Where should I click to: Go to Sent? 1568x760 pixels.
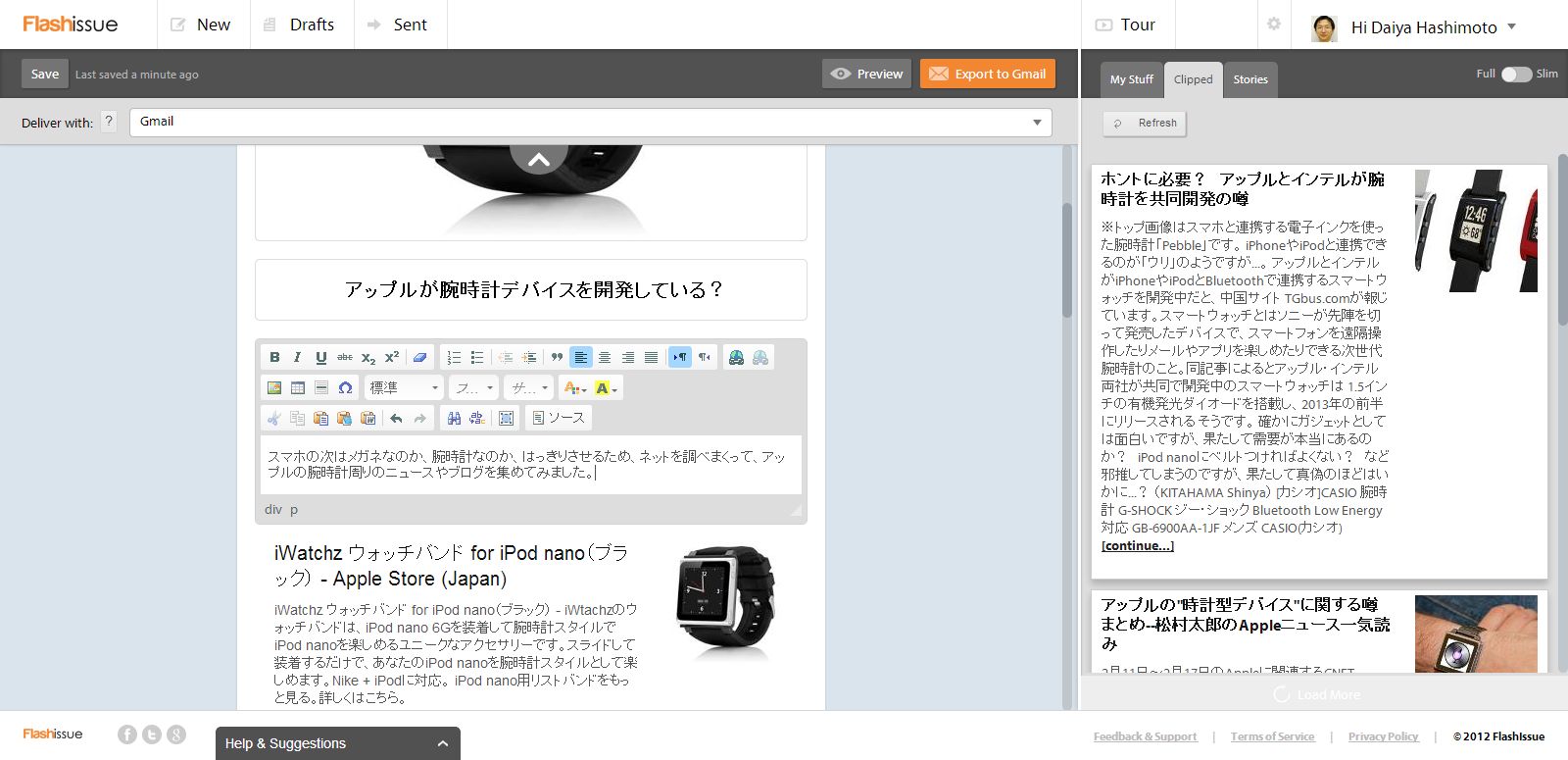(x=399, y=25)
